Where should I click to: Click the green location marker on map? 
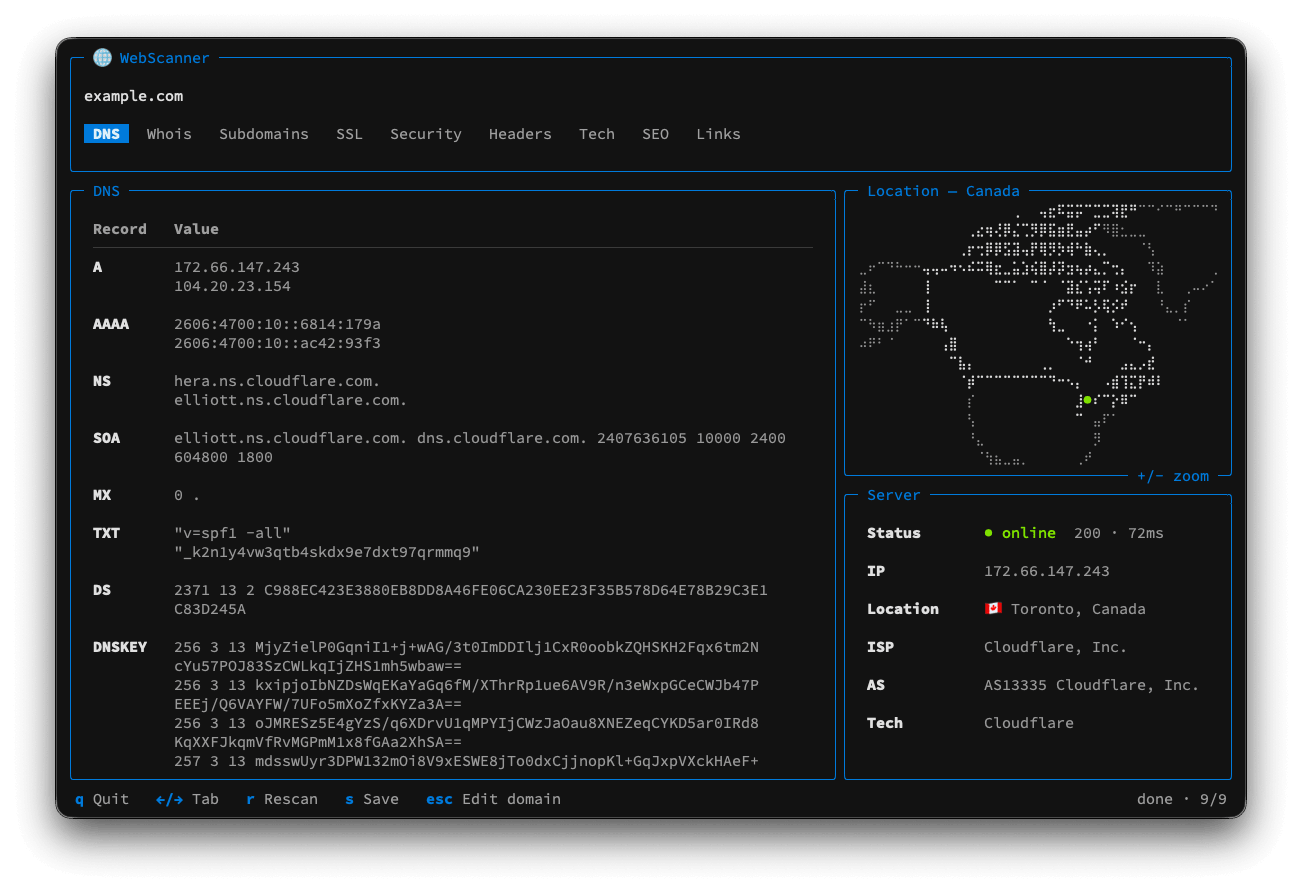click(1087, 400)
